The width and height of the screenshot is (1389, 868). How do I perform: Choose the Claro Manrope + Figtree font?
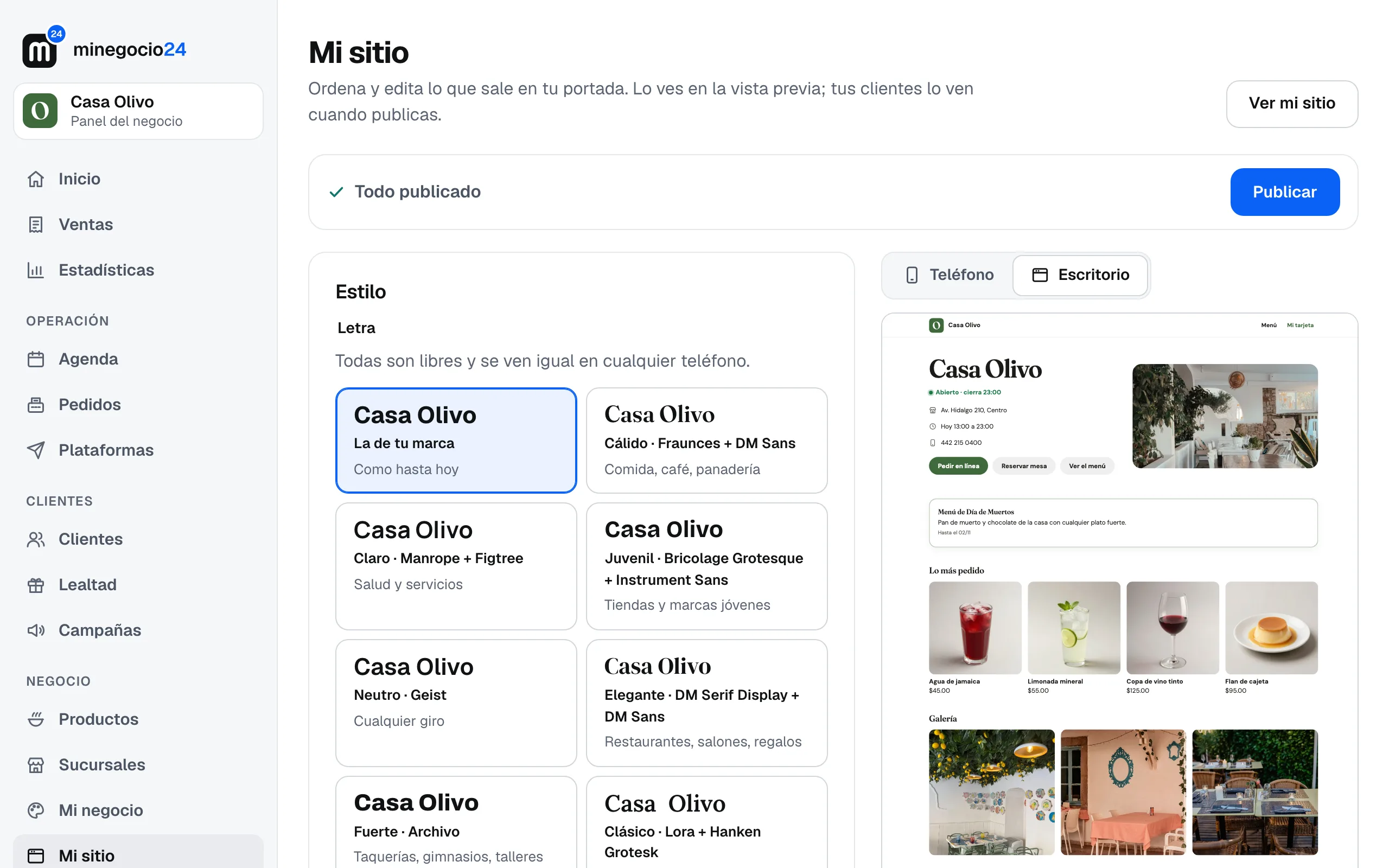[456, 566]
